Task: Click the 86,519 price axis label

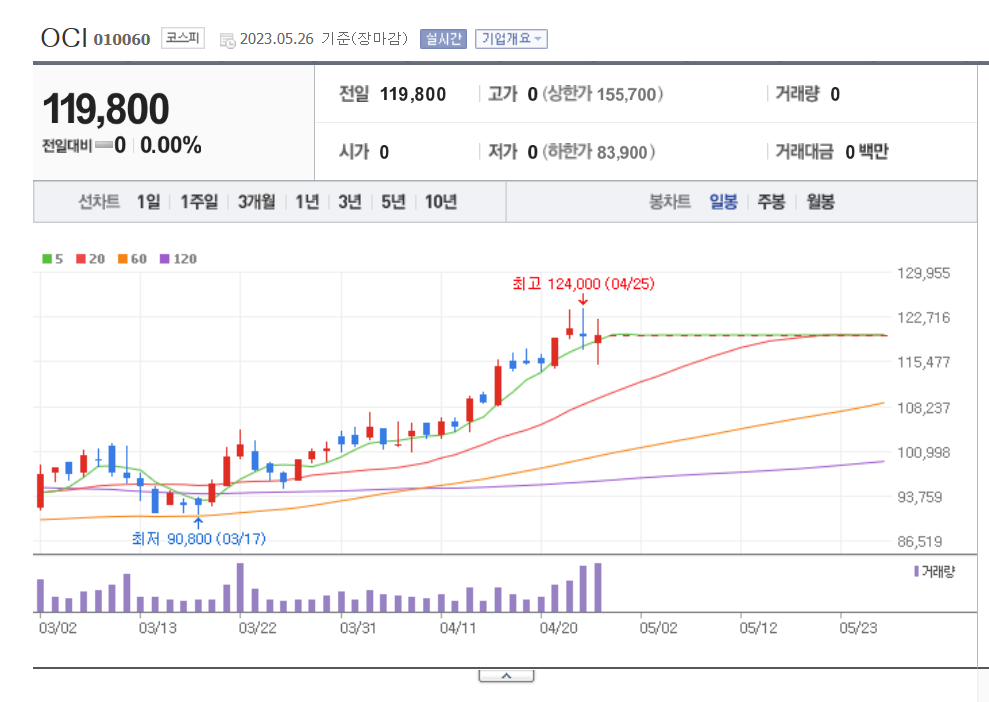Action: tap(920, 541)
